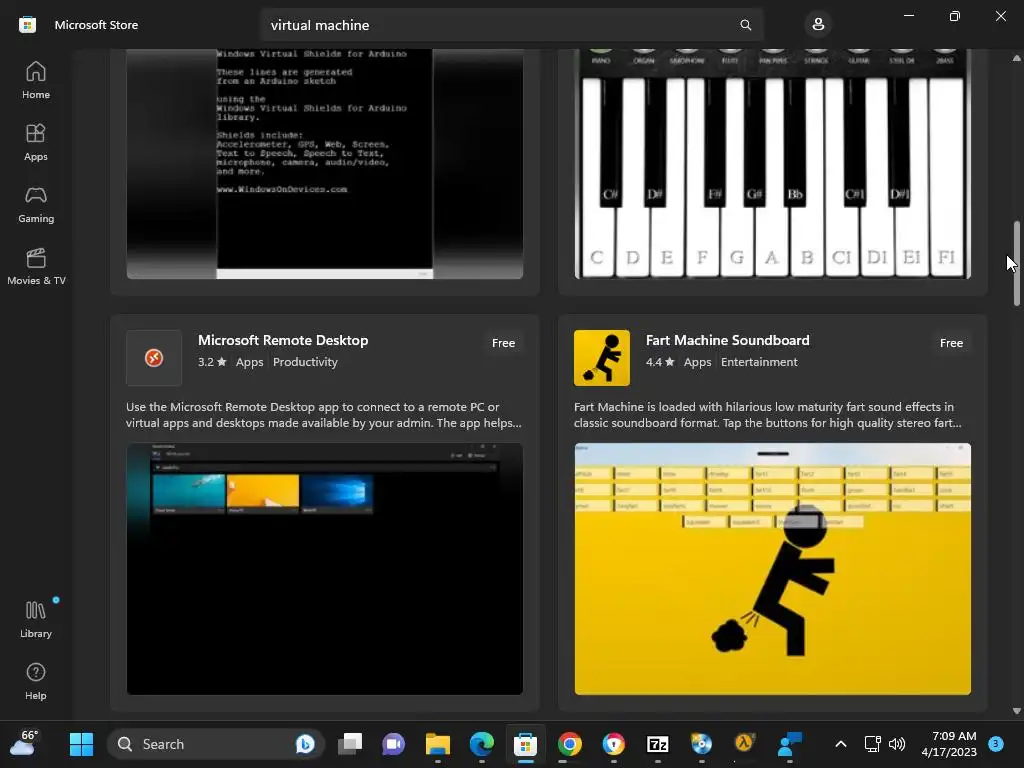The image size is (1024, 768).
Task: Open the piano keyboard screenshot thumbnail
Action: click(773, 164)
